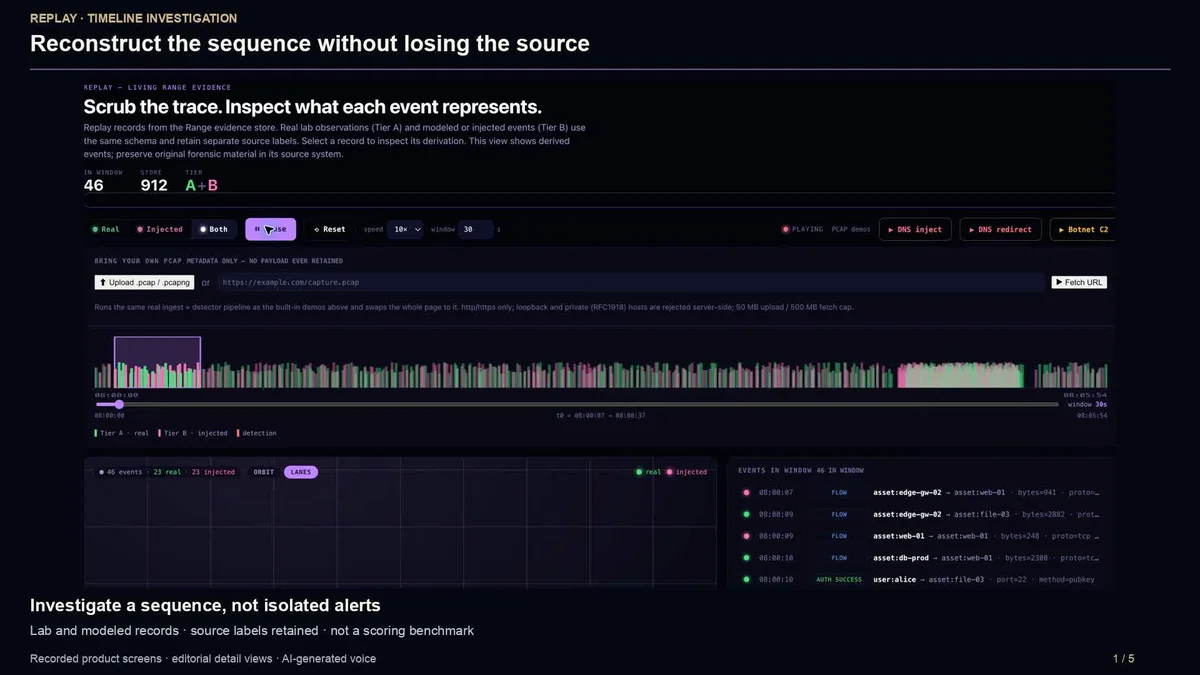The image size is (1200, 675).
Task: Click the Tier B injected legend entry
Action: (192, 433)
